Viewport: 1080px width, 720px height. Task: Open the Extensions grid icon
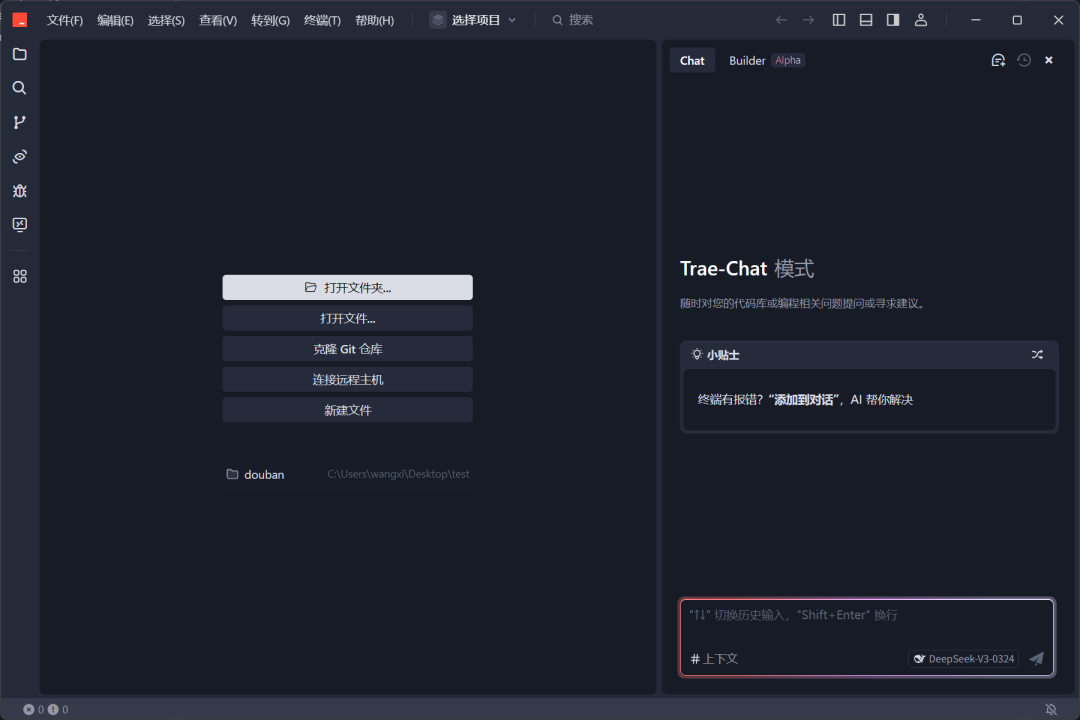coord(20,276)
